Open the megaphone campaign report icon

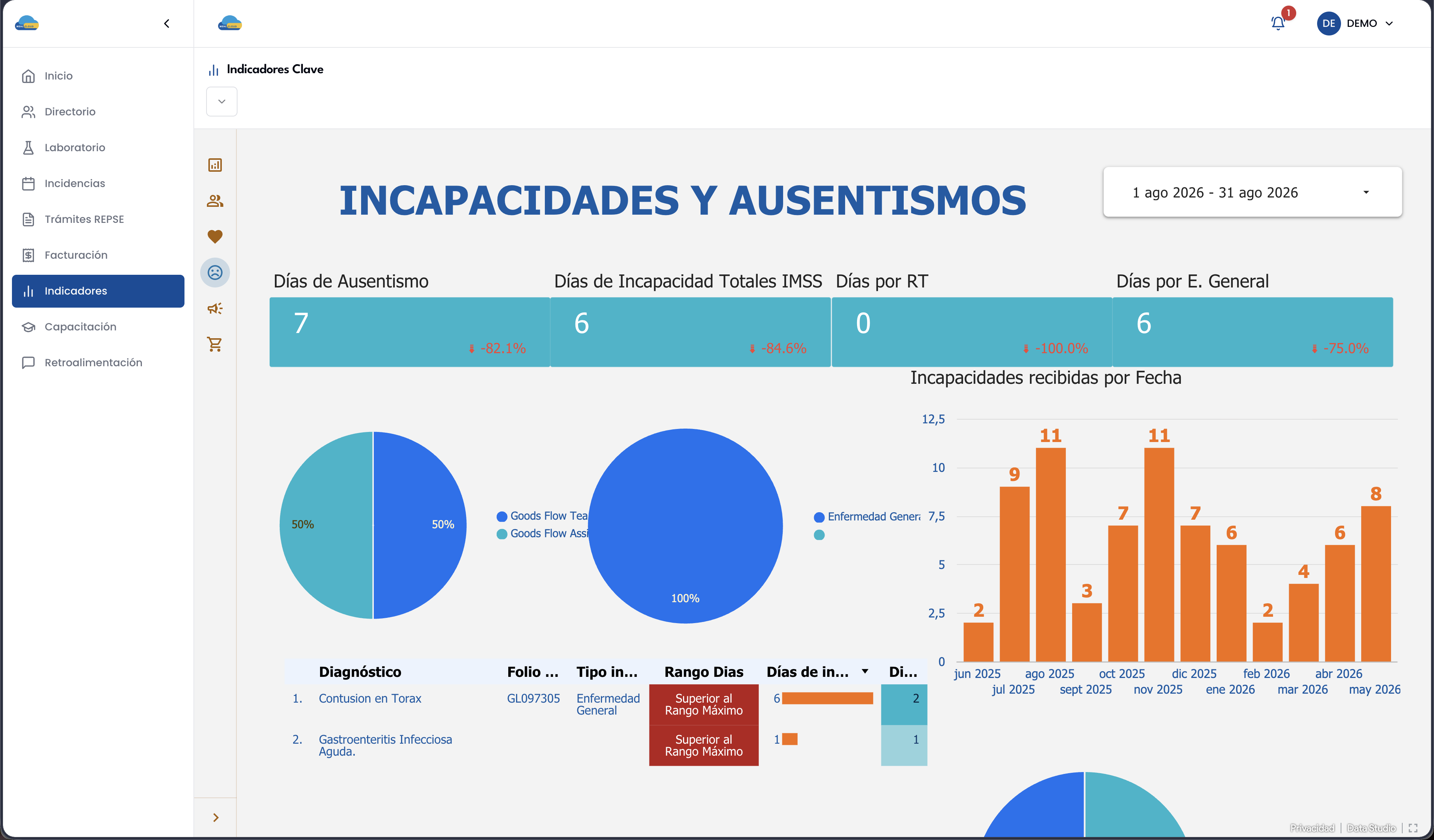[214, 308]
